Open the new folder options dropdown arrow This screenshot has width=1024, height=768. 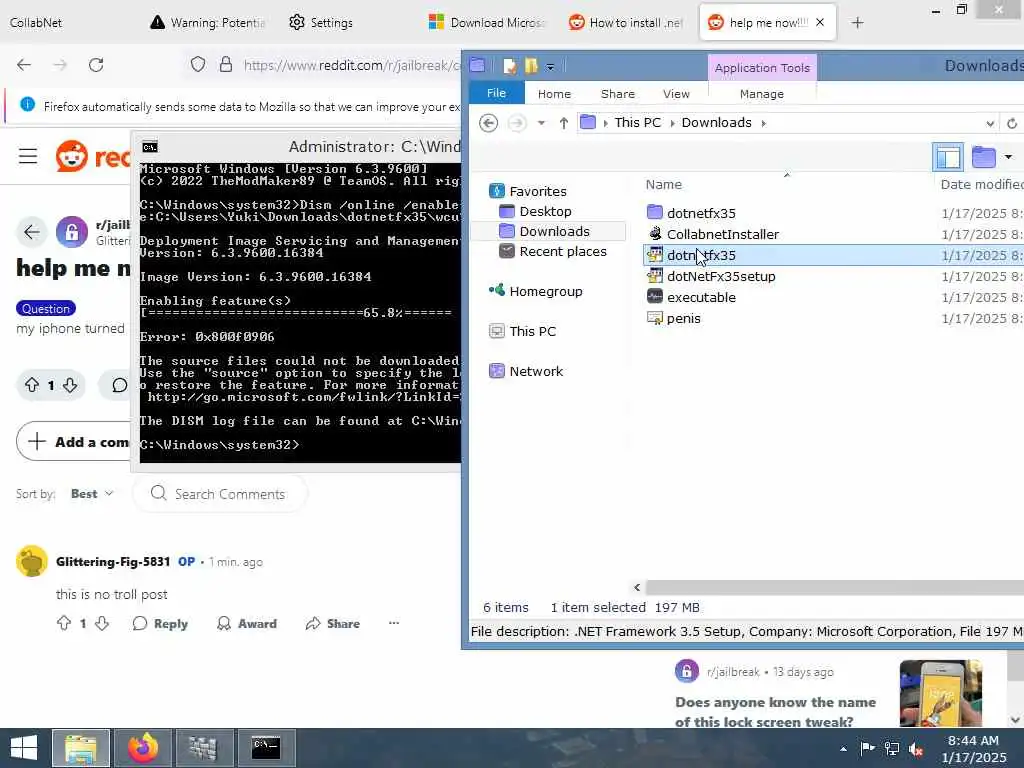[1008, 157]
